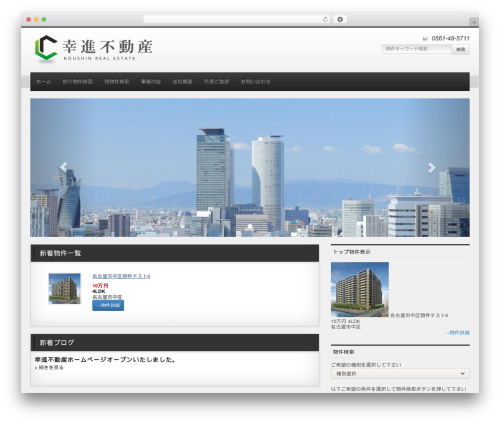Open 売物件検索 from the navigation bar
The width and height of the screenshot is (500, 423).
pyautogui.click(x=117, y=82)
